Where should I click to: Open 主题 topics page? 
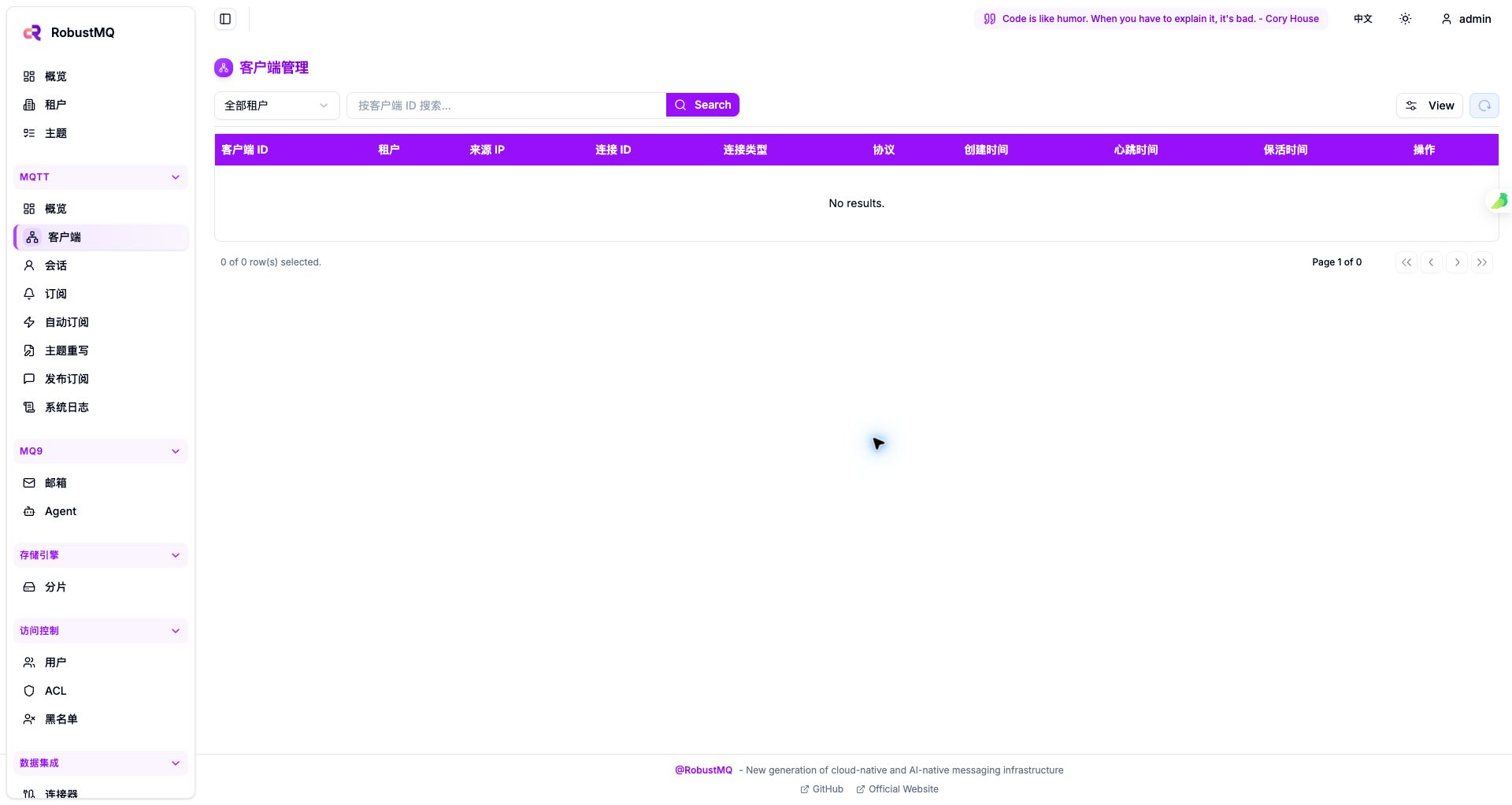tap(101, 133)
